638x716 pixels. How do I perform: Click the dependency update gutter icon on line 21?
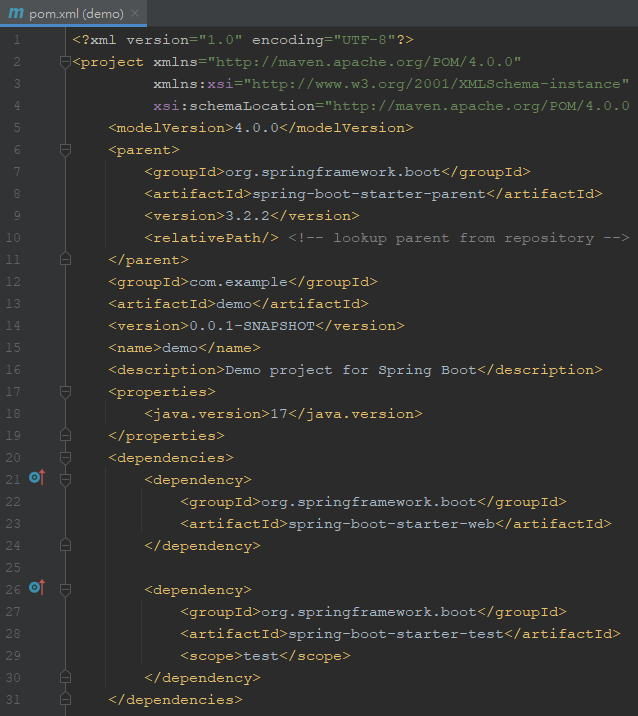click(x=37, y=477)
